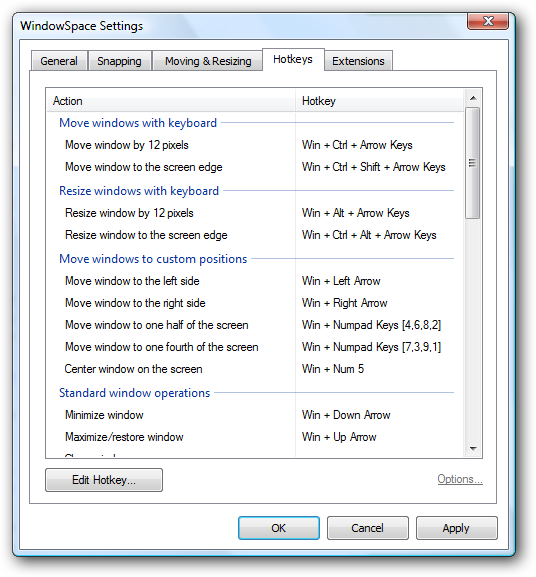The height and width of the screenshot is (577, 536).
Task: Click 'Win + Num 5' hotkey value
Action: (x=333, y=369)
